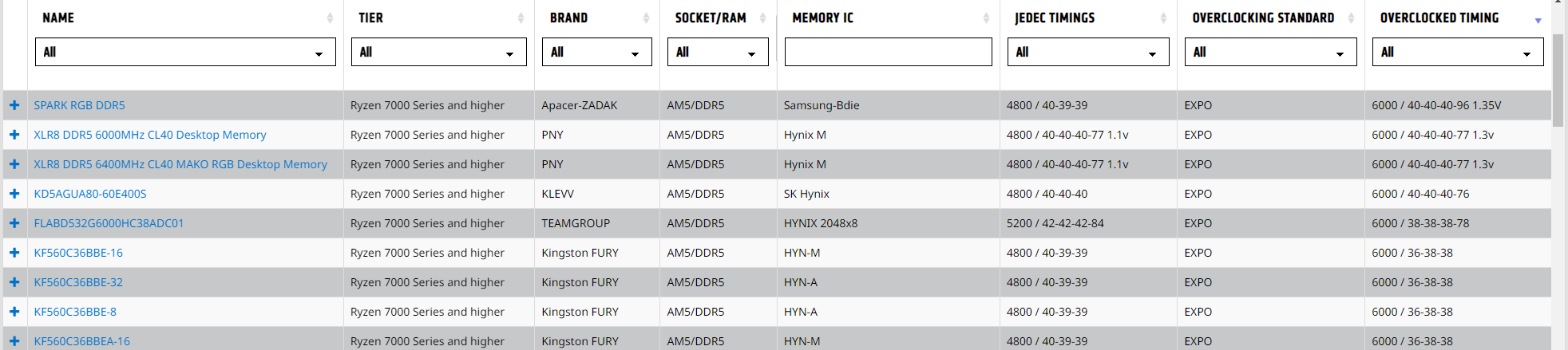
Task: Click plus icon beside KF560C36BBE-8
Action: (x=14, y=312)
